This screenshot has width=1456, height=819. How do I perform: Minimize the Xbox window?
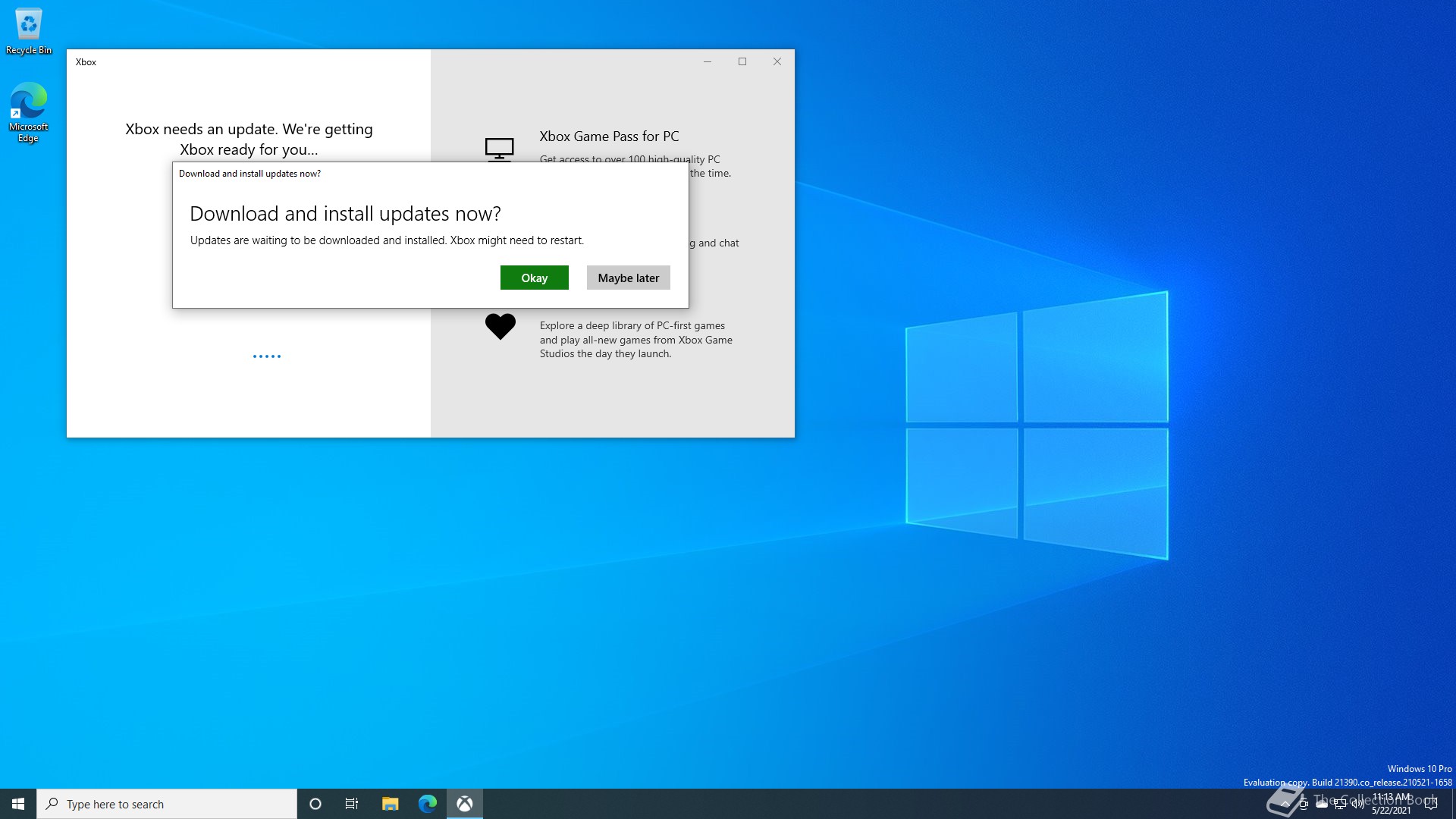pyautogui.click(x=708, y=61)
